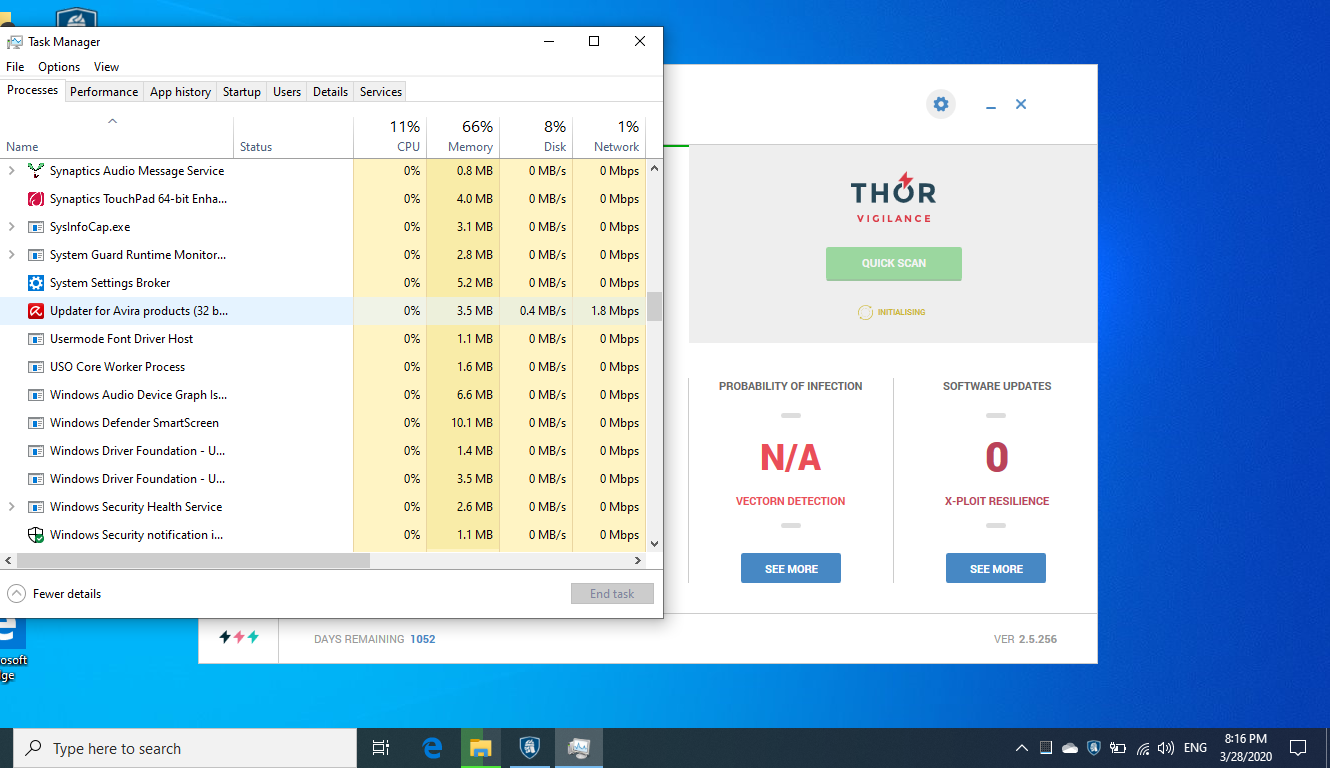Open the Options menu in Task Manager
Screen dimensions: 1330x768
click(59, 67)
